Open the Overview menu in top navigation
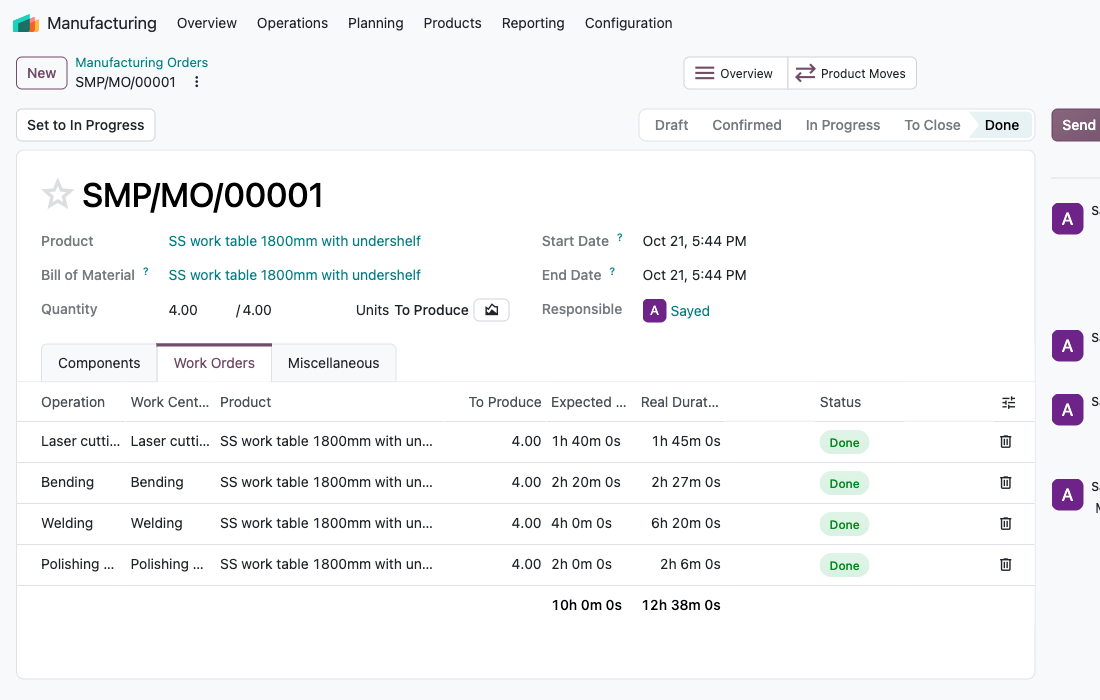 tap(207, 23)
